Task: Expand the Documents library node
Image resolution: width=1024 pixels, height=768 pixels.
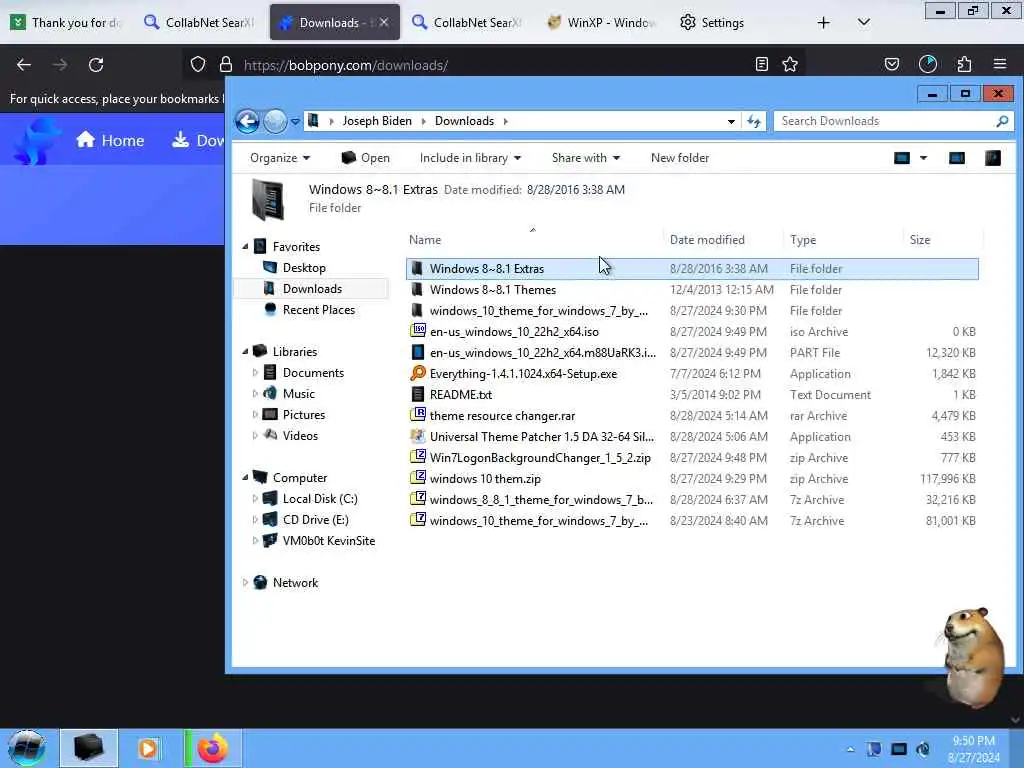Action: (255, 373)
